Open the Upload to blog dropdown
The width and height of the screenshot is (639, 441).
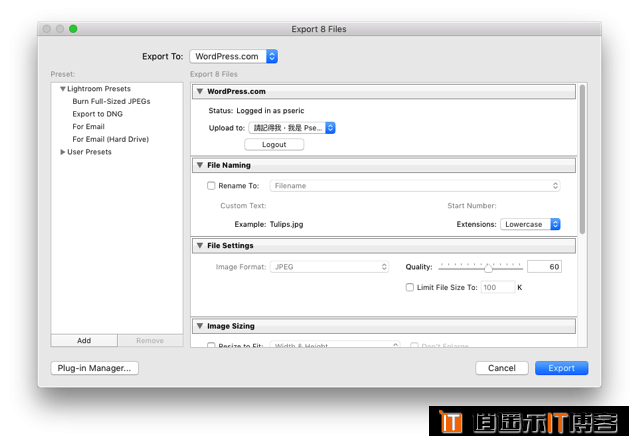coord(292,128)
